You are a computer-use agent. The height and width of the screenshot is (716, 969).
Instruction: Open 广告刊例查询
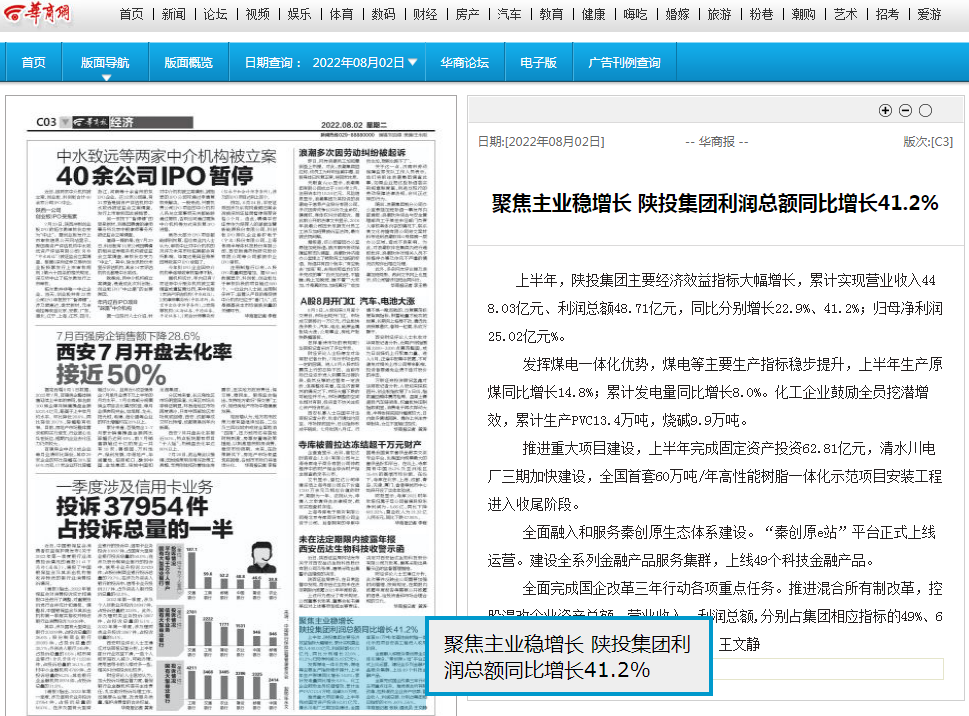(624, 62)
